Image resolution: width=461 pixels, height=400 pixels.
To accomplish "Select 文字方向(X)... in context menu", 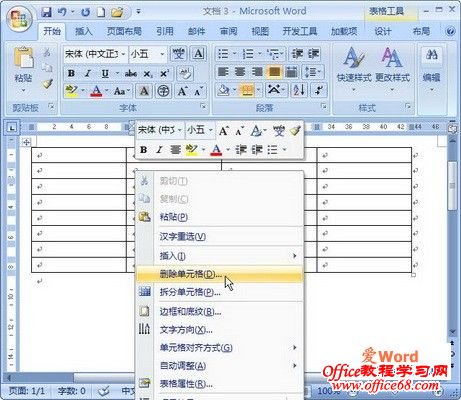I will [x=220, y=330].
